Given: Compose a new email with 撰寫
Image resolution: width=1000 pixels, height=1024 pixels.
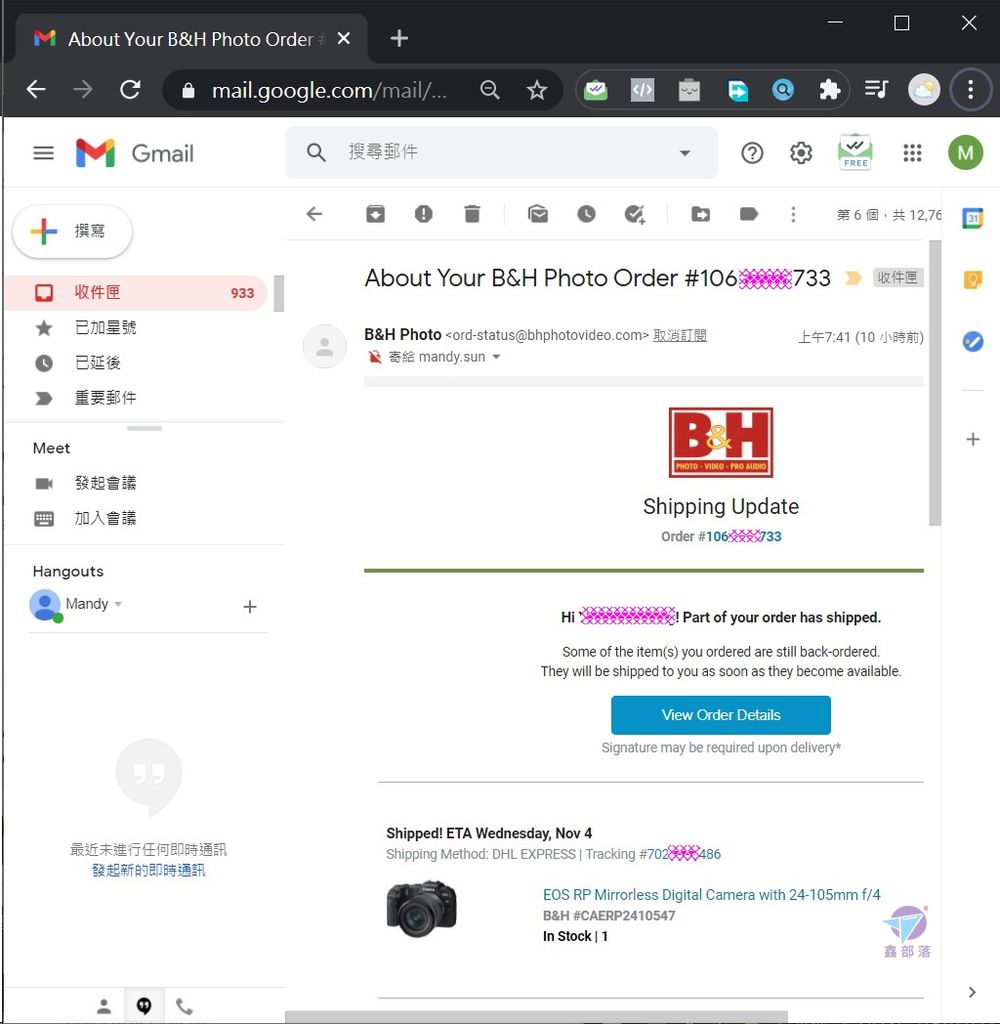Looking at the screenshot, I should click(73, 231).
